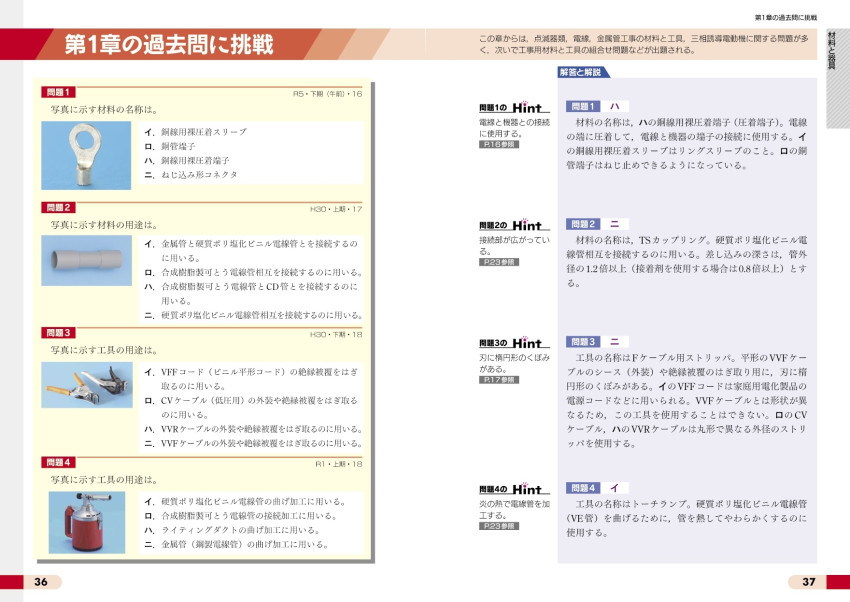
Task: Click the cable stripper photo in 問題3
Action: (x=87, y=384)
